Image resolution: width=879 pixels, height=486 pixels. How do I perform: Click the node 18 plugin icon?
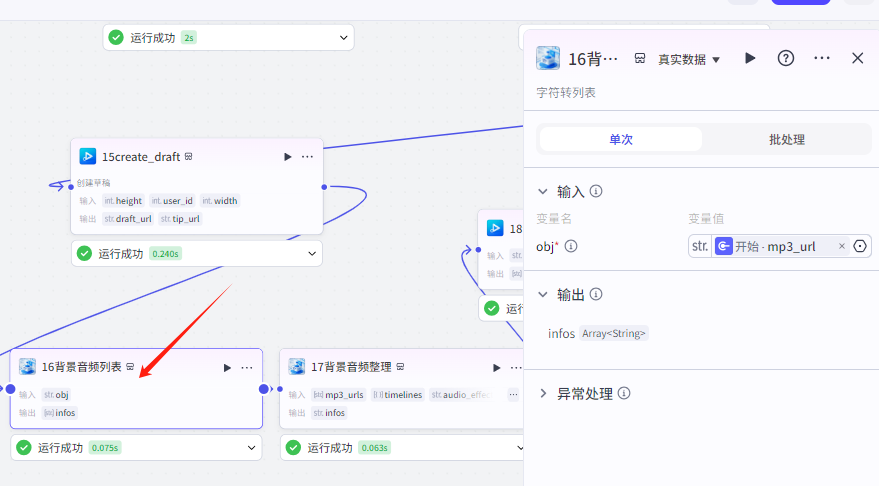coord(495,228)
